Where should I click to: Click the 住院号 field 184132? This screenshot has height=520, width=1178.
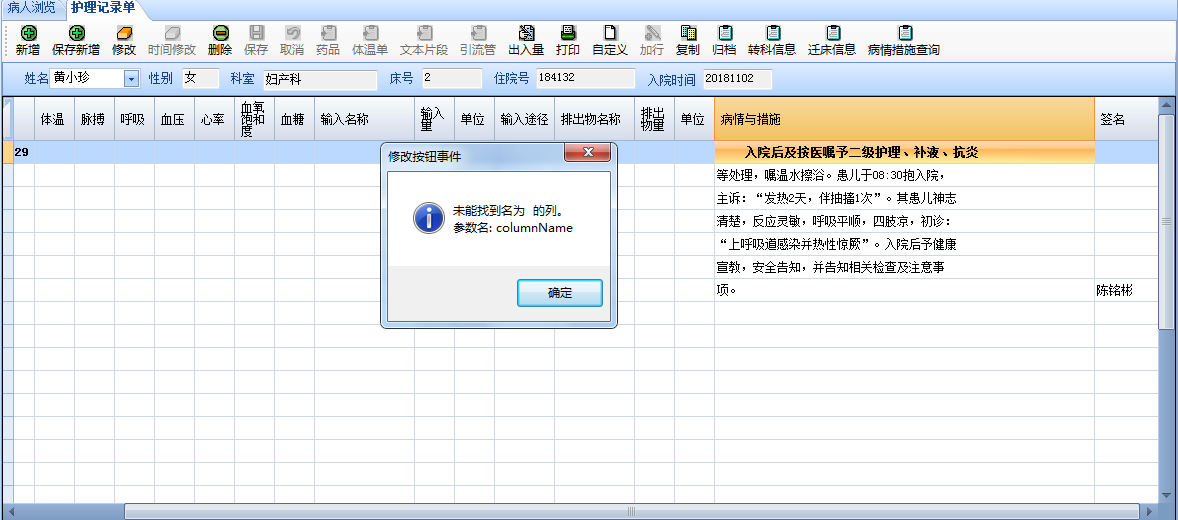tap(585, 79)
